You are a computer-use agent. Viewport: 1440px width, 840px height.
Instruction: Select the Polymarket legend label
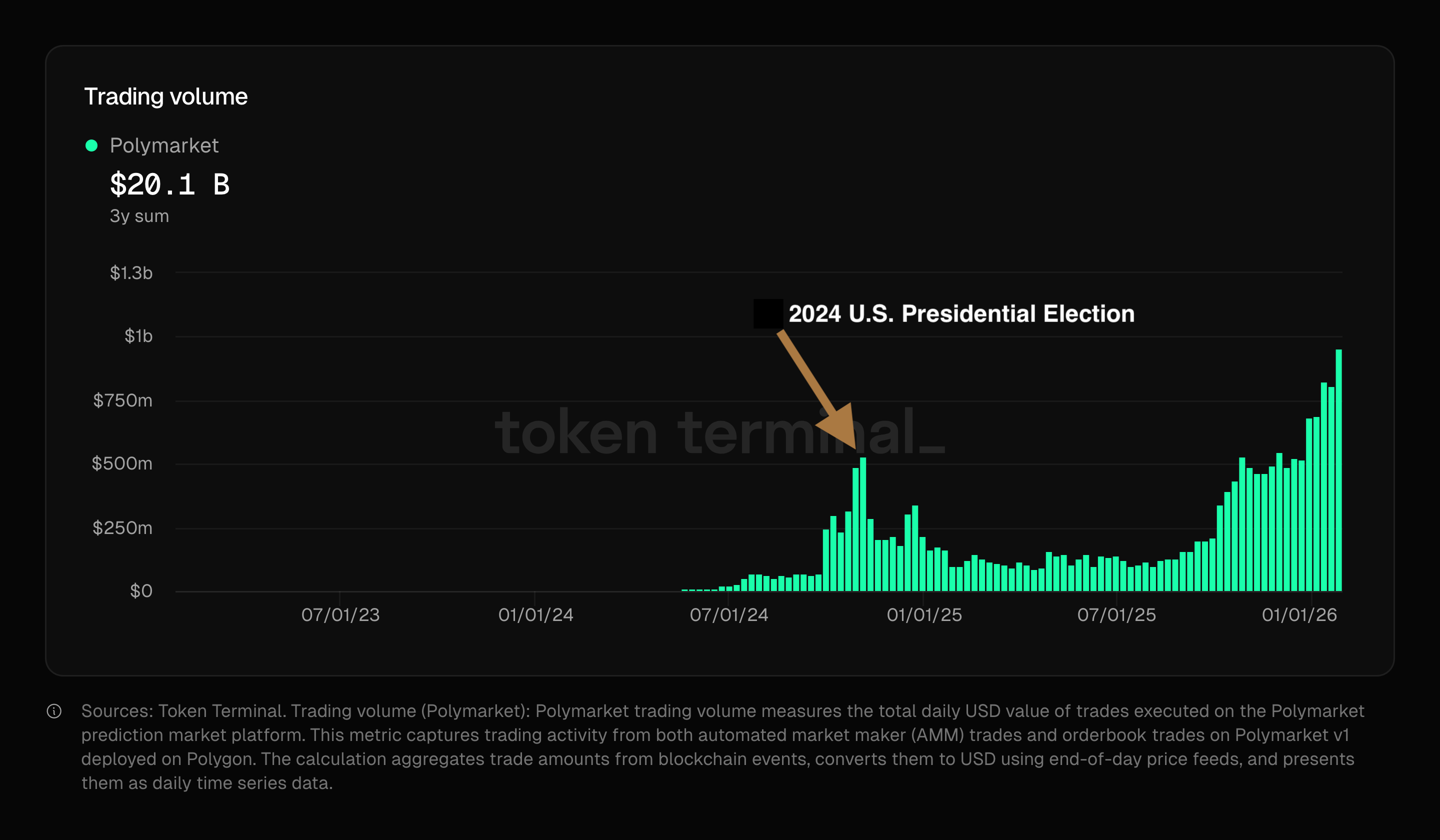click(x=164, y=145)
